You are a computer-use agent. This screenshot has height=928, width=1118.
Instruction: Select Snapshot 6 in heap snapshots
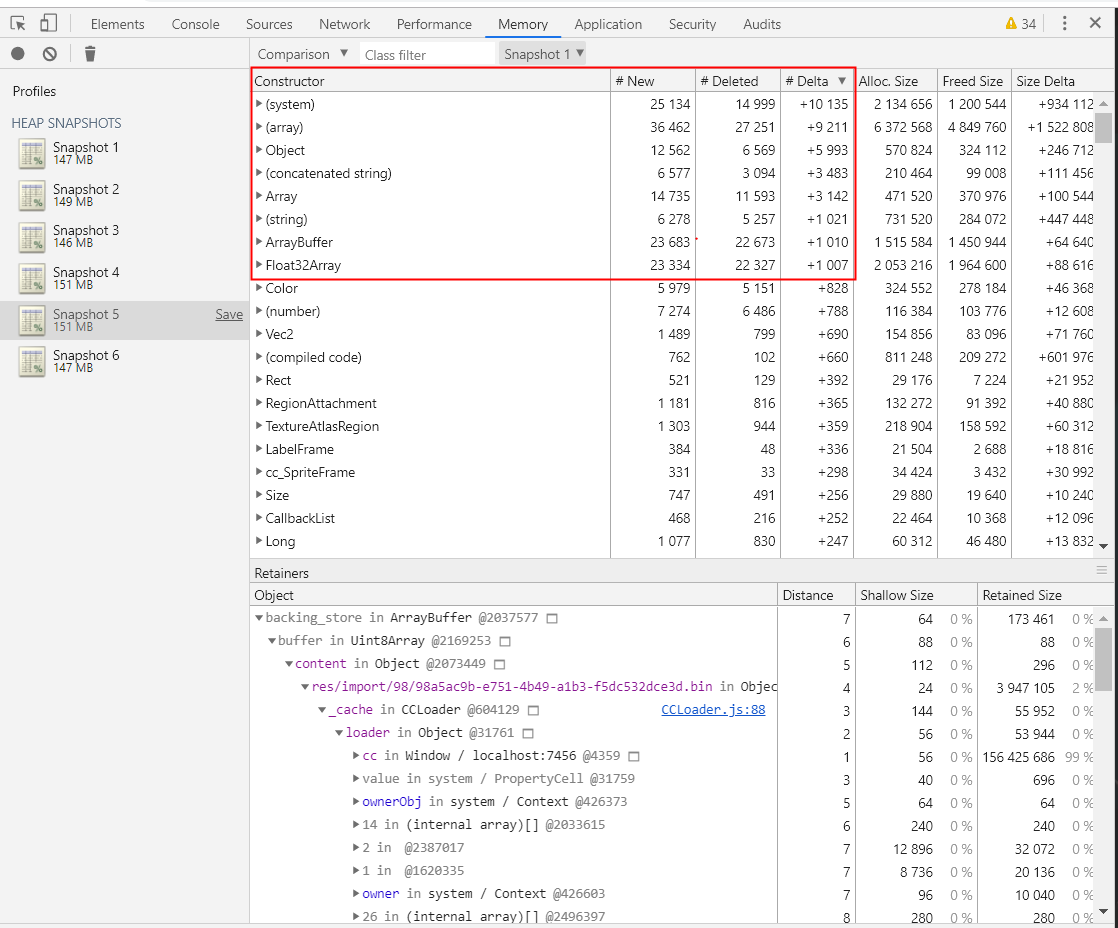(x=124, y=361)
